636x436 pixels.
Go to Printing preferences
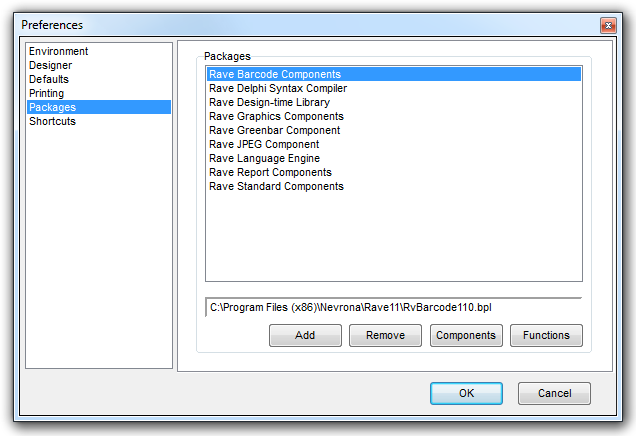[46, 93]
